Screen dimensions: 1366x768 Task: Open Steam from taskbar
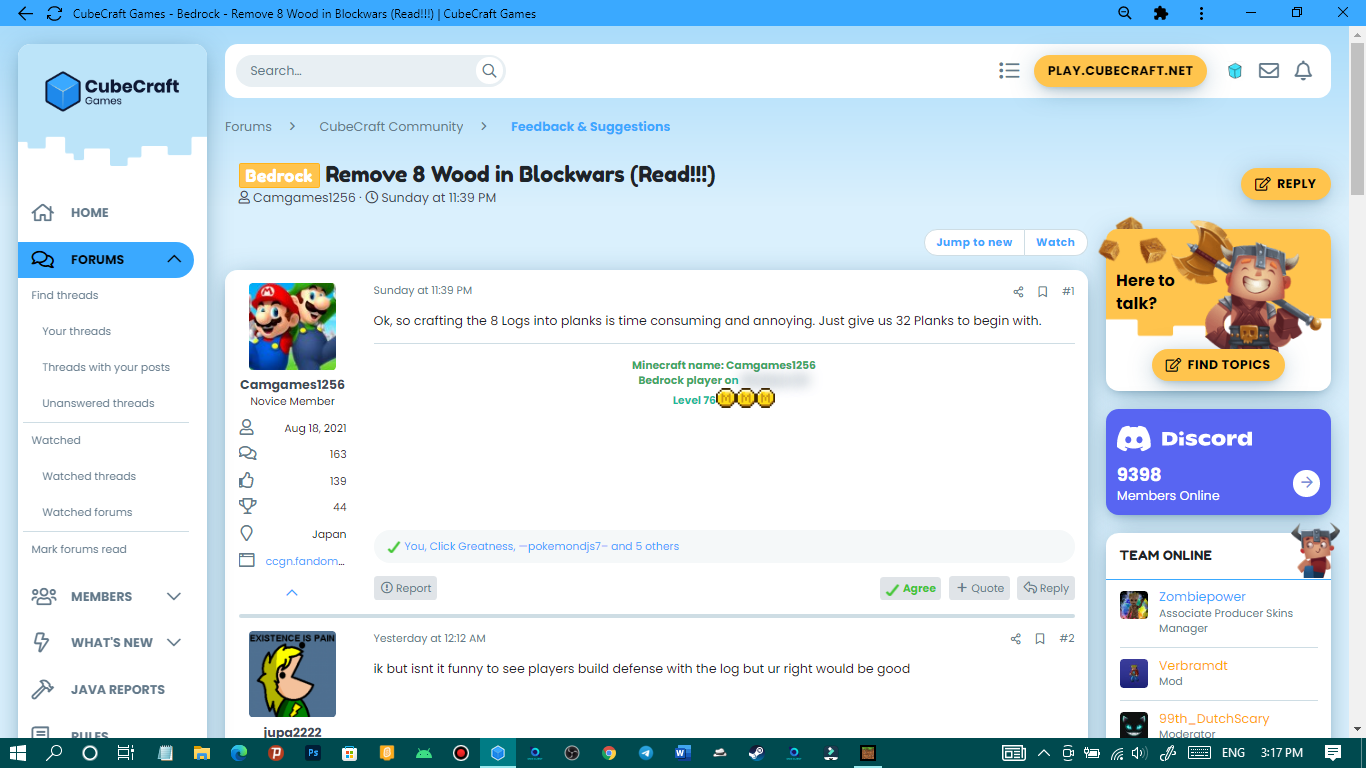[755, 753]
